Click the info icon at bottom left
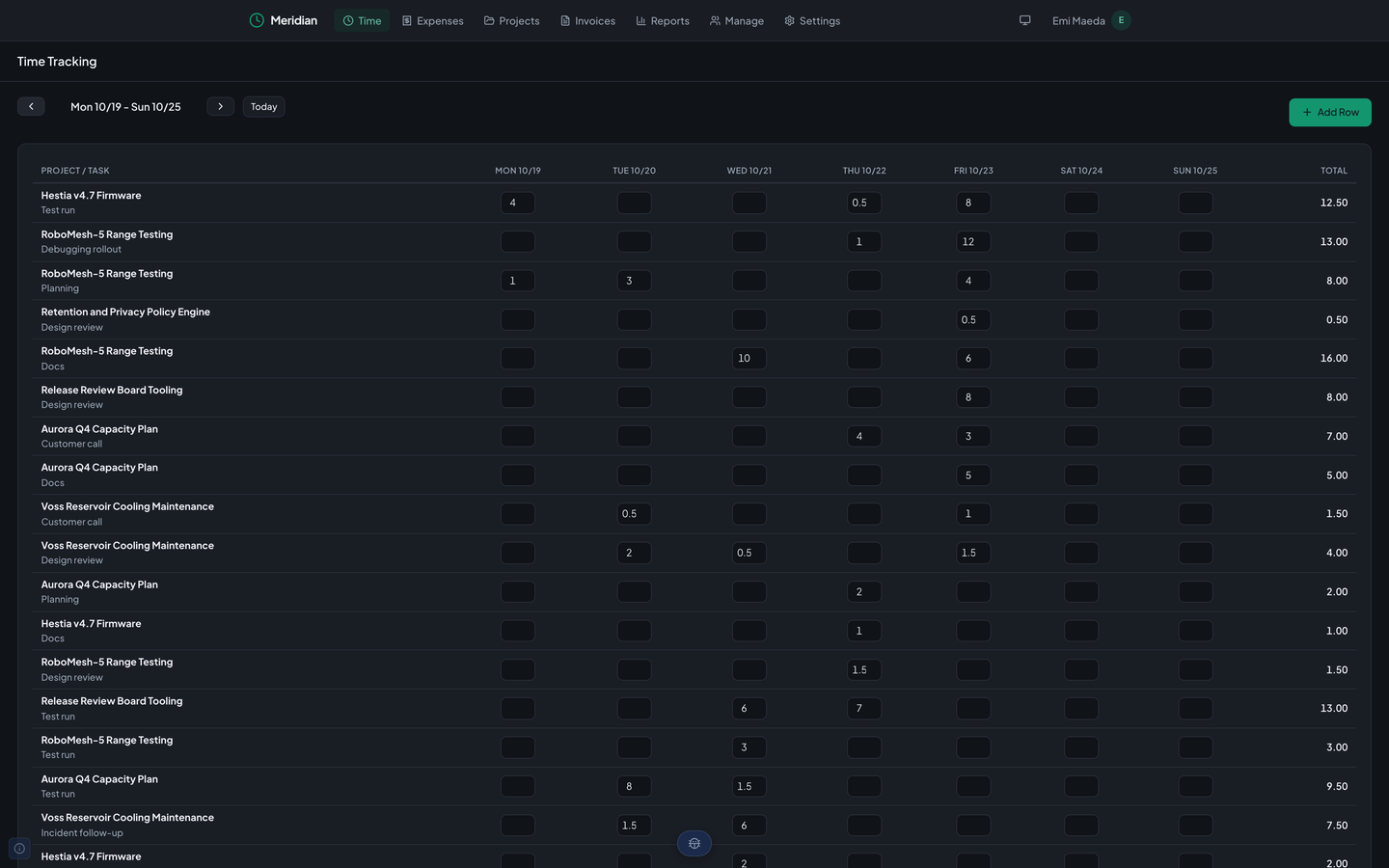 coord(19,849)
